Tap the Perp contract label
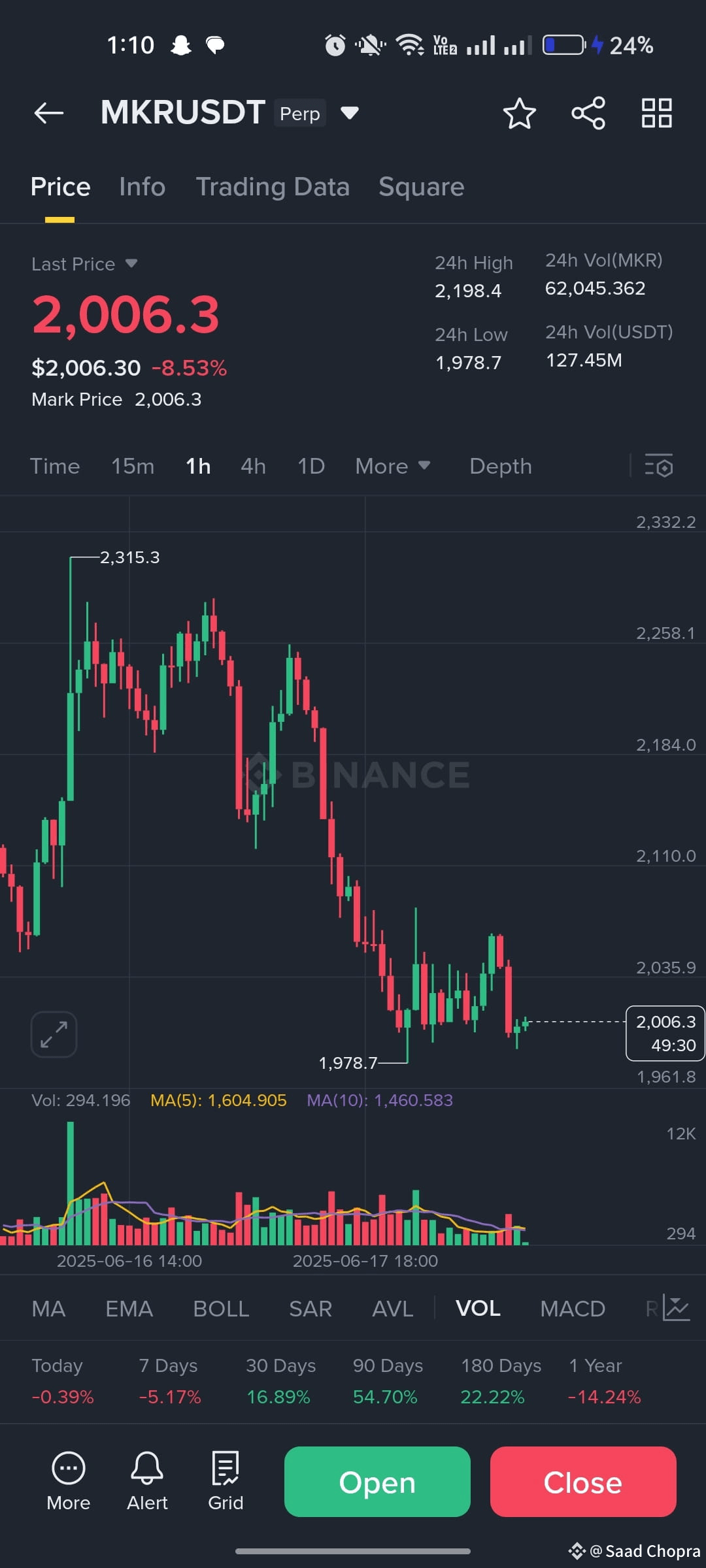Screen dimensions: 706x1568 click(300, 113)
